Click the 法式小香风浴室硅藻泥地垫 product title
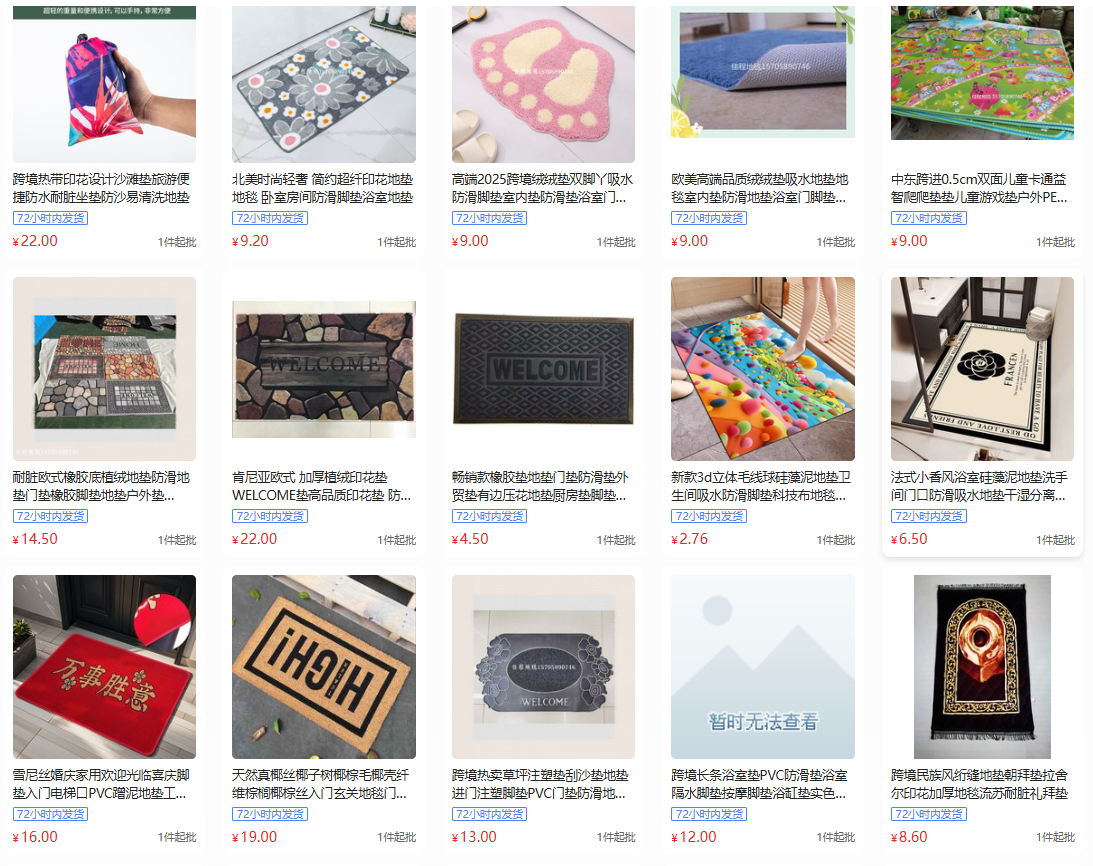This screenshot has width=1093, height=866. click(x=979, y=486)
